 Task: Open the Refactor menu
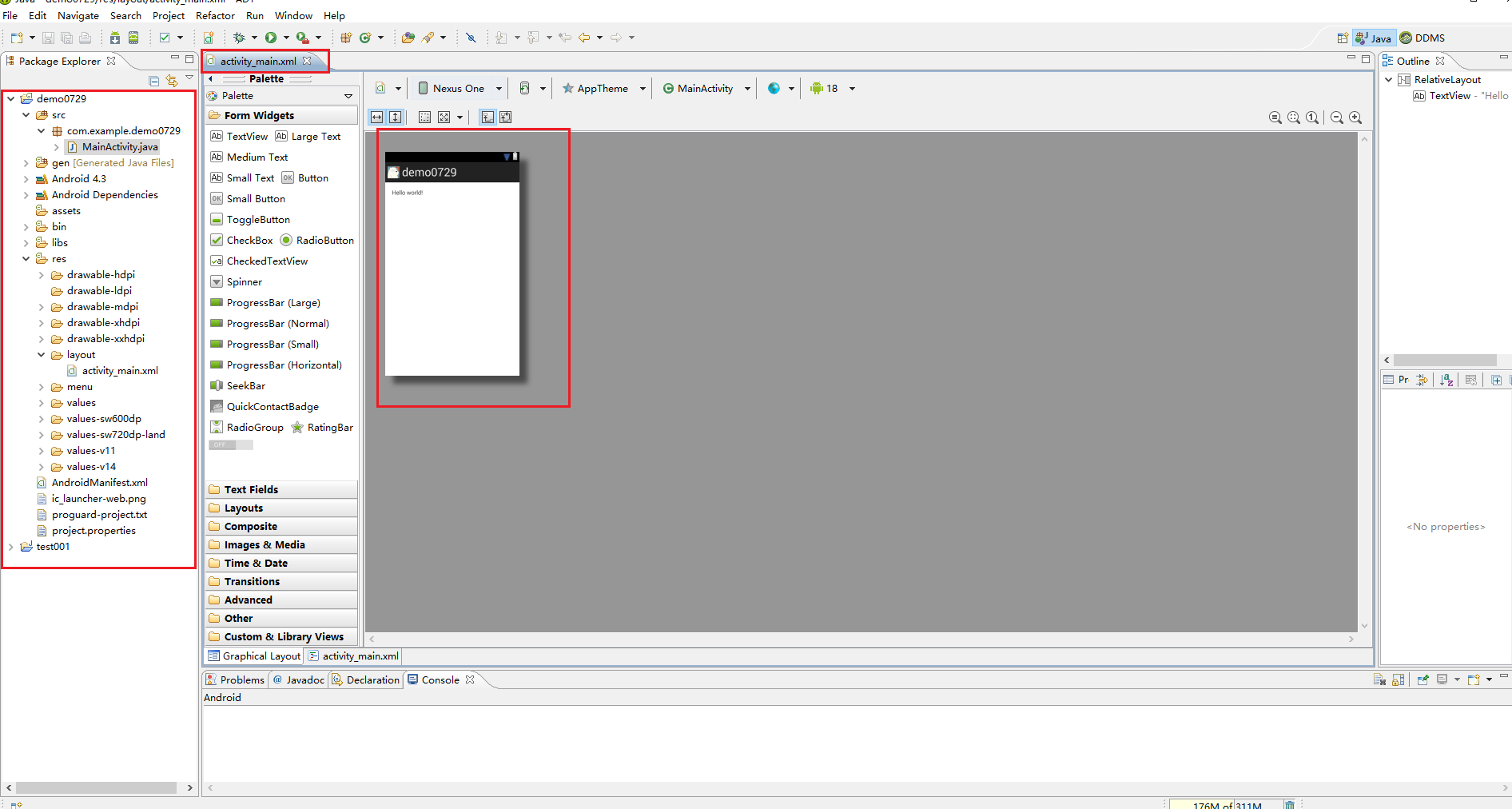pyautogui.click(x=215, y=15)
